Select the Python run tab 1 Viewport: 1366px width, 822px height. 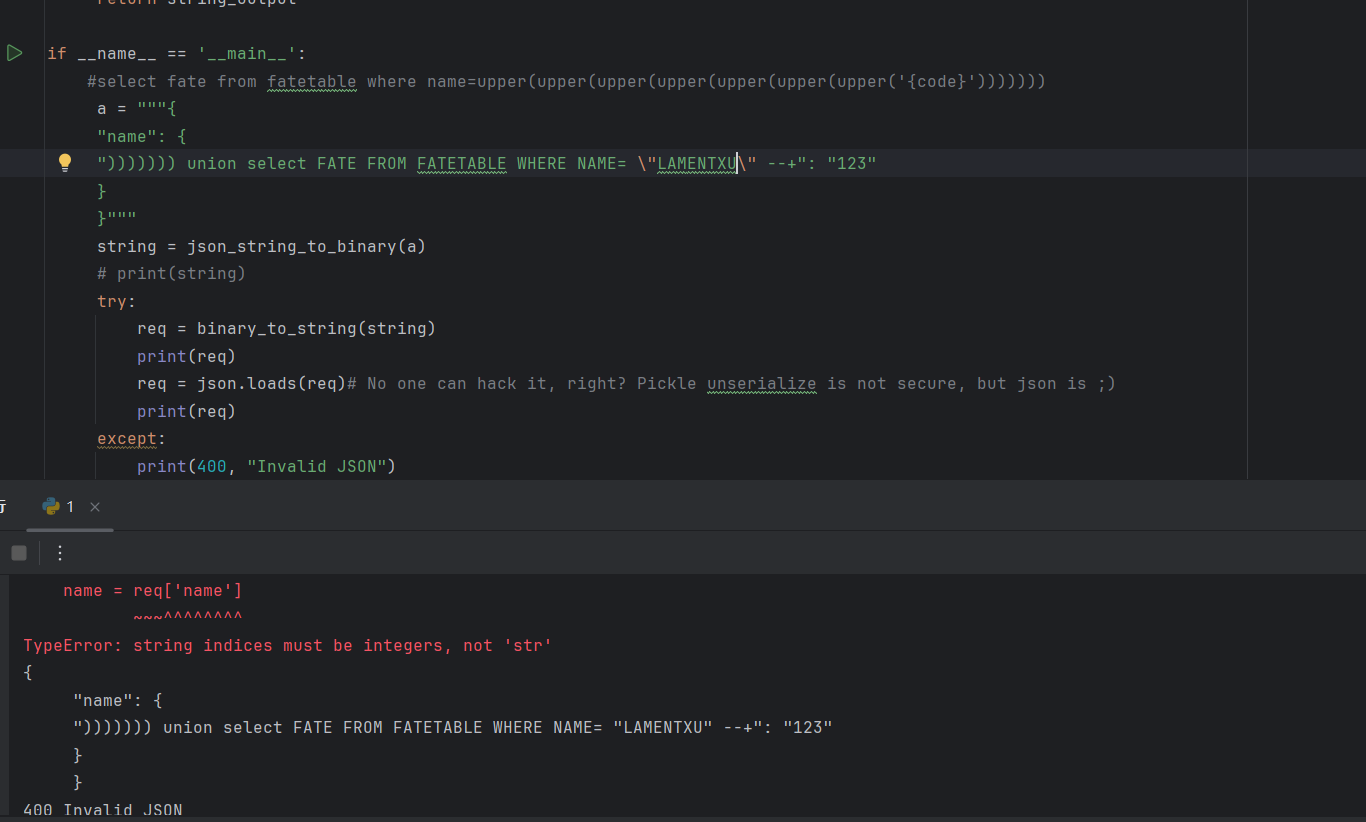(x=58, y=507)
